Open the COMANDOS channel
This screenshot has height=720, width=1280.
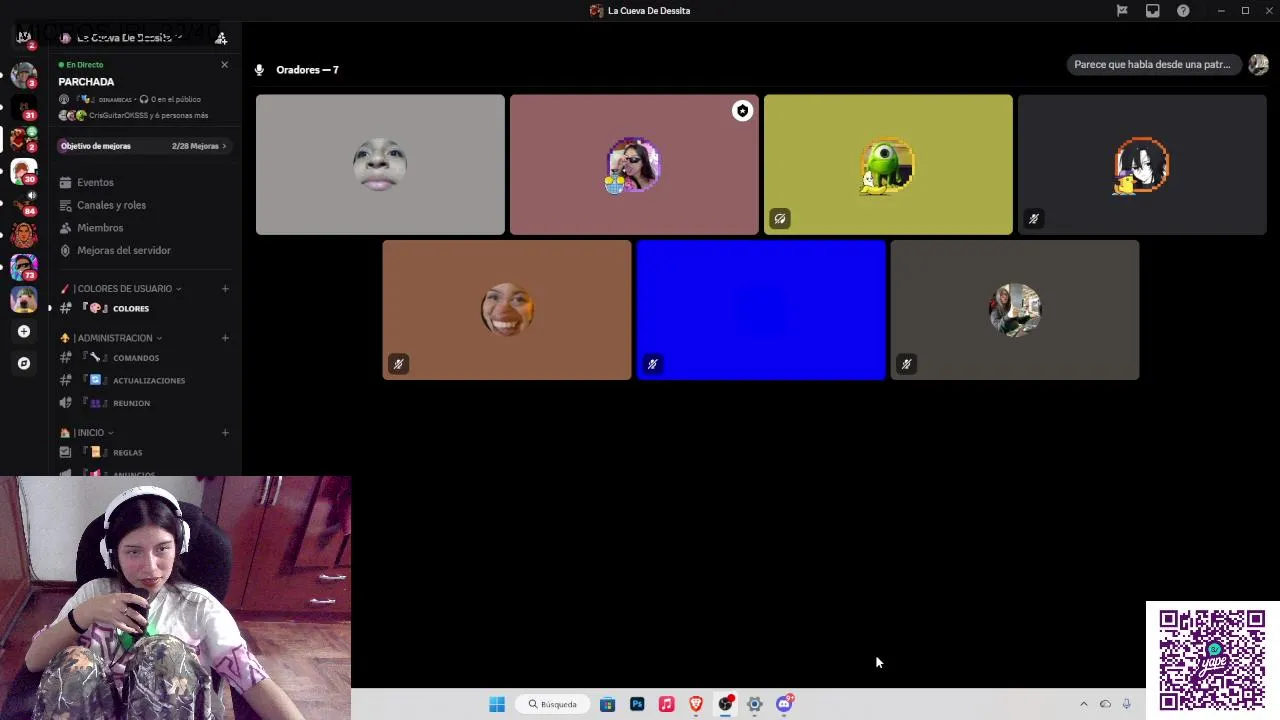point(144,358)
